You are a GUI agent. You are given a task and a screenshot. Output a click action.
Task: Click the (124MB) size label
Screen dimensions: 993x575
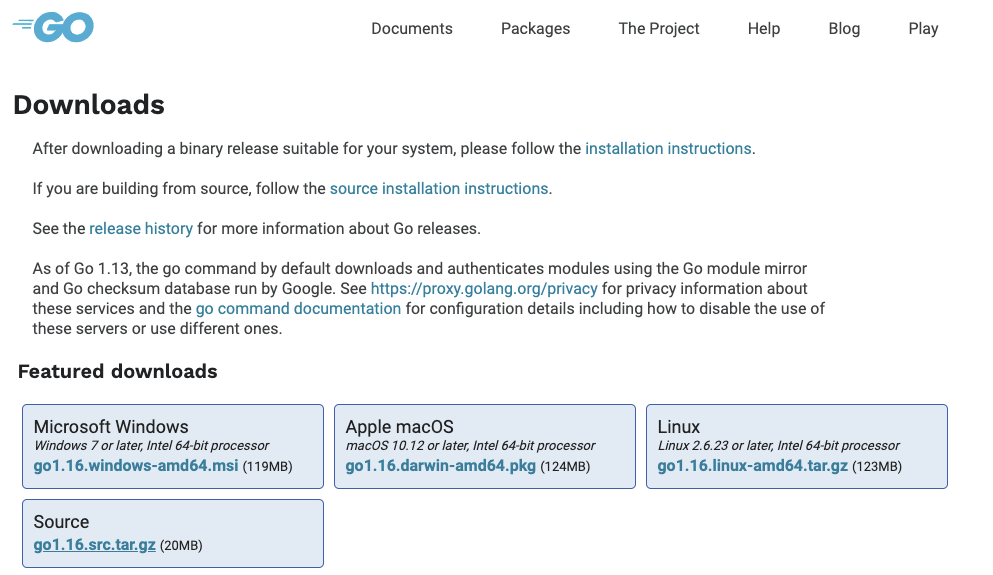[x=565, y=467]
